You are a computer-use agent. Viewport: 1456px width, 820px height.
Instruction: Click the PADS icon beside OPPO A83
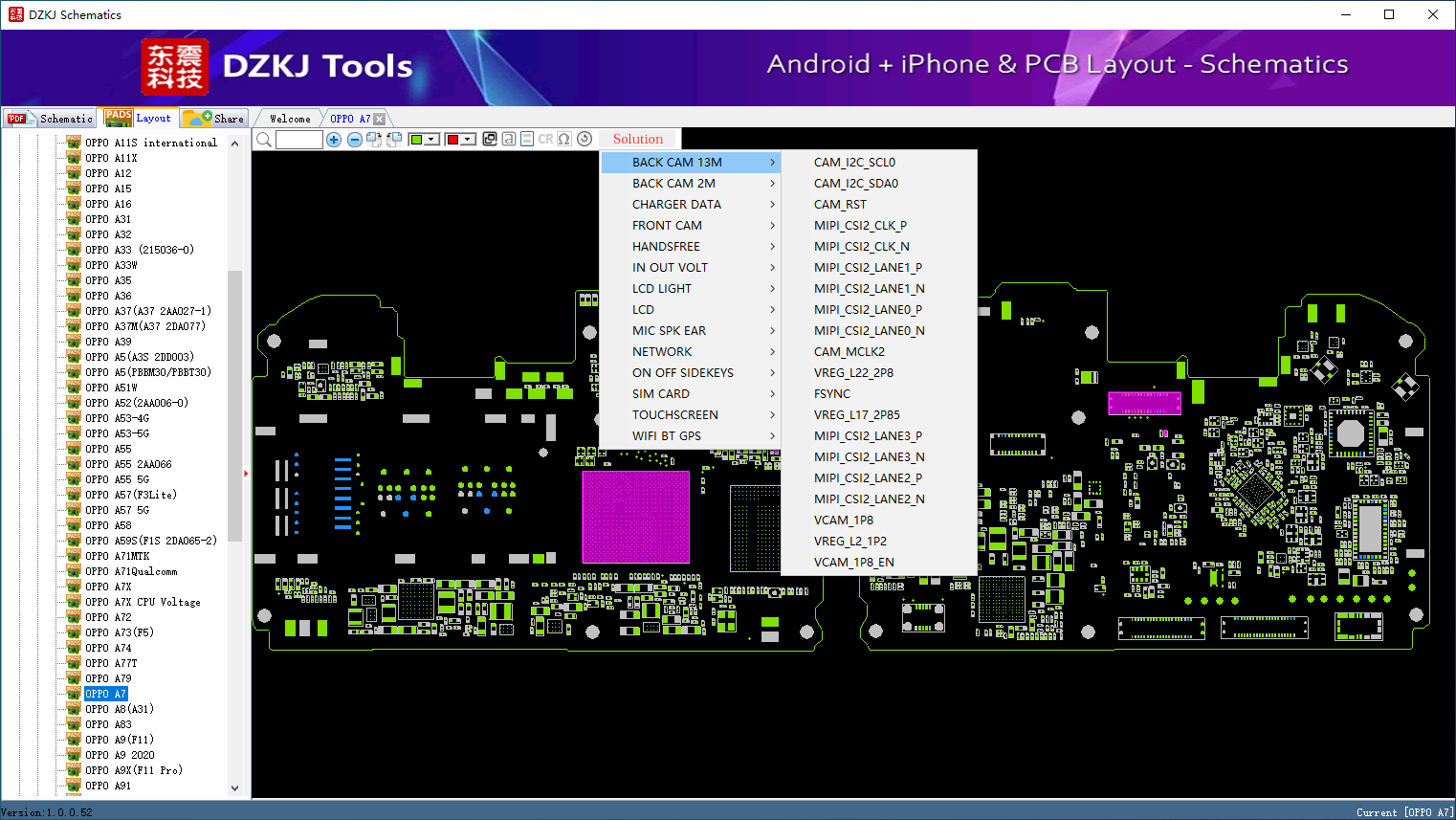[x=74, y=724]
